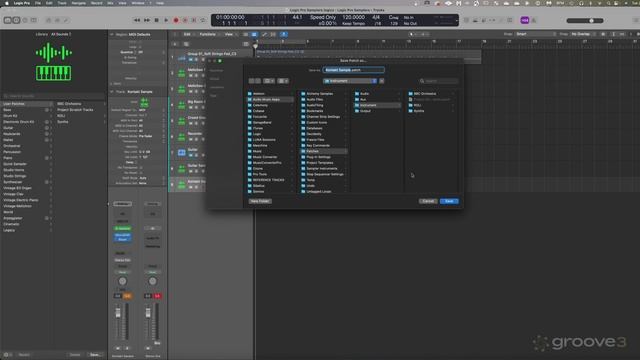Select GarageBand folder in dialog first column

coord(270,122)
